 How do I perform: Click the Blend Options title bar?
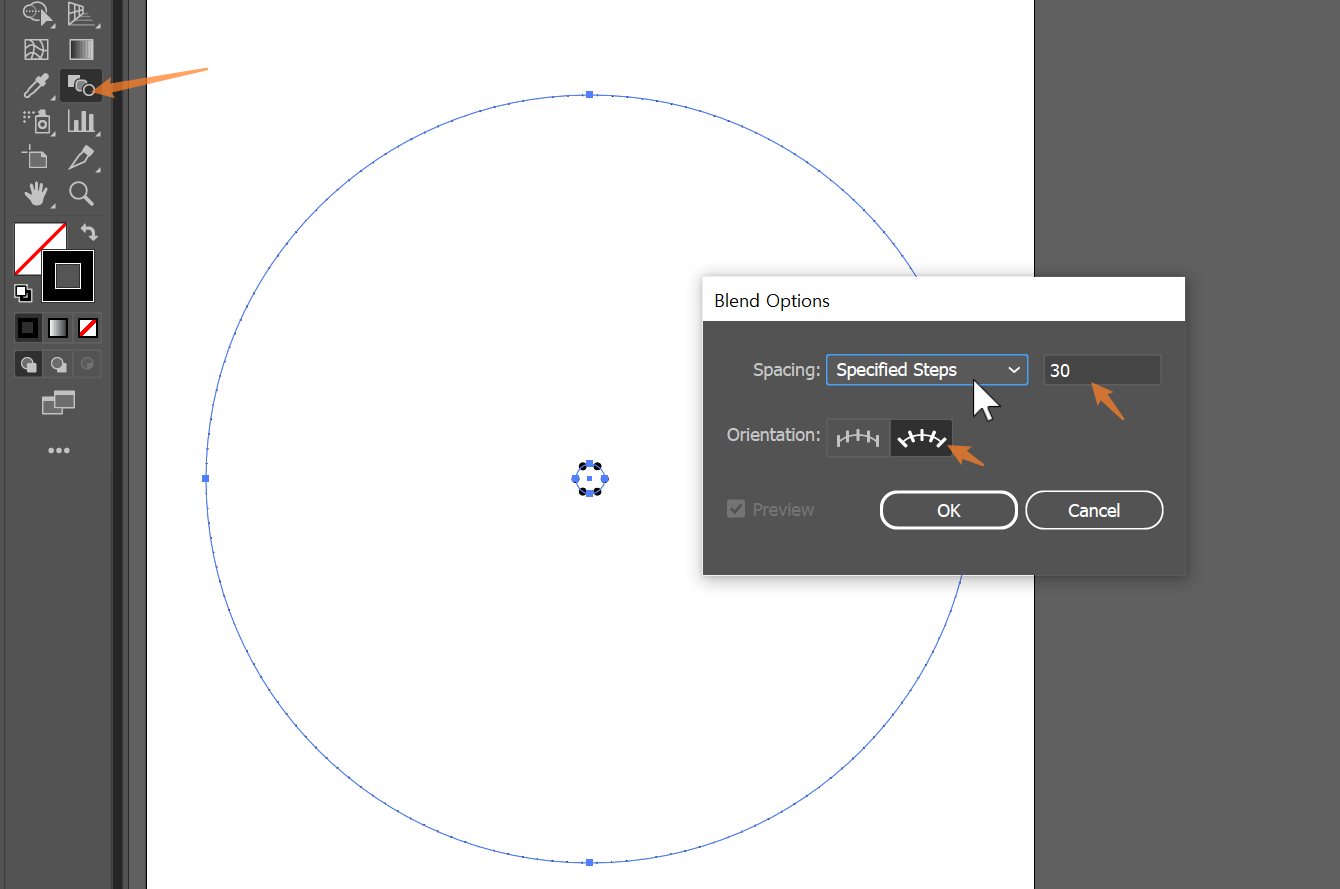point(944,300)
